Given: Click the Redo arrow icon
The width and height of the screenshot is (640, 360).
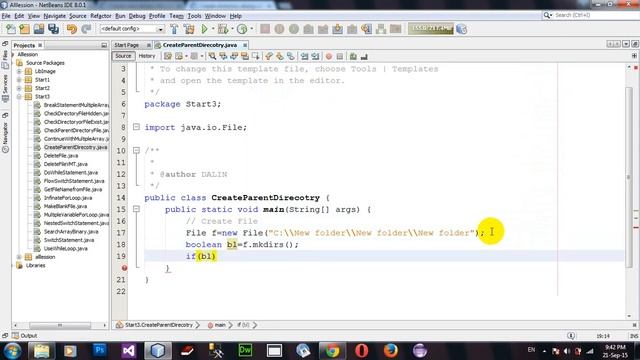Looking at the screenshot, I should (x=86, y=29).
